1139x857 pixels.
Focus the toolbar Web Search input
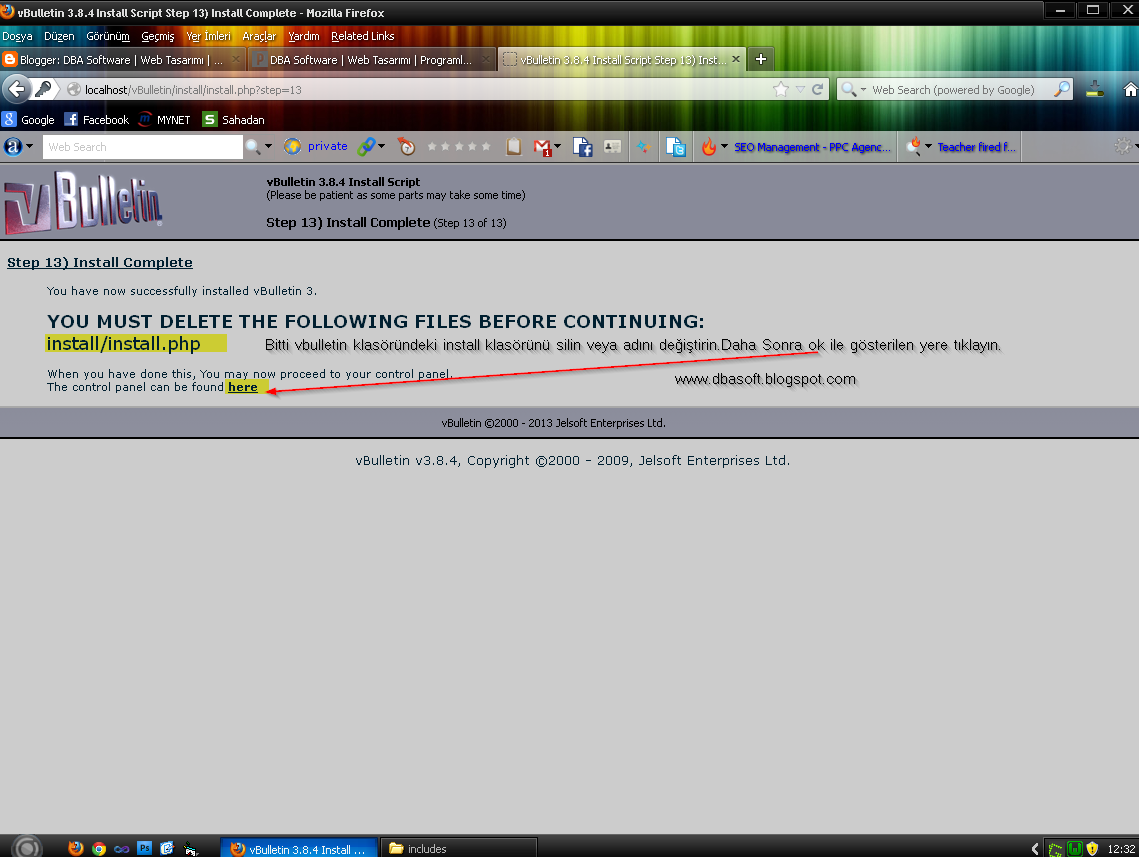point(142,147)
